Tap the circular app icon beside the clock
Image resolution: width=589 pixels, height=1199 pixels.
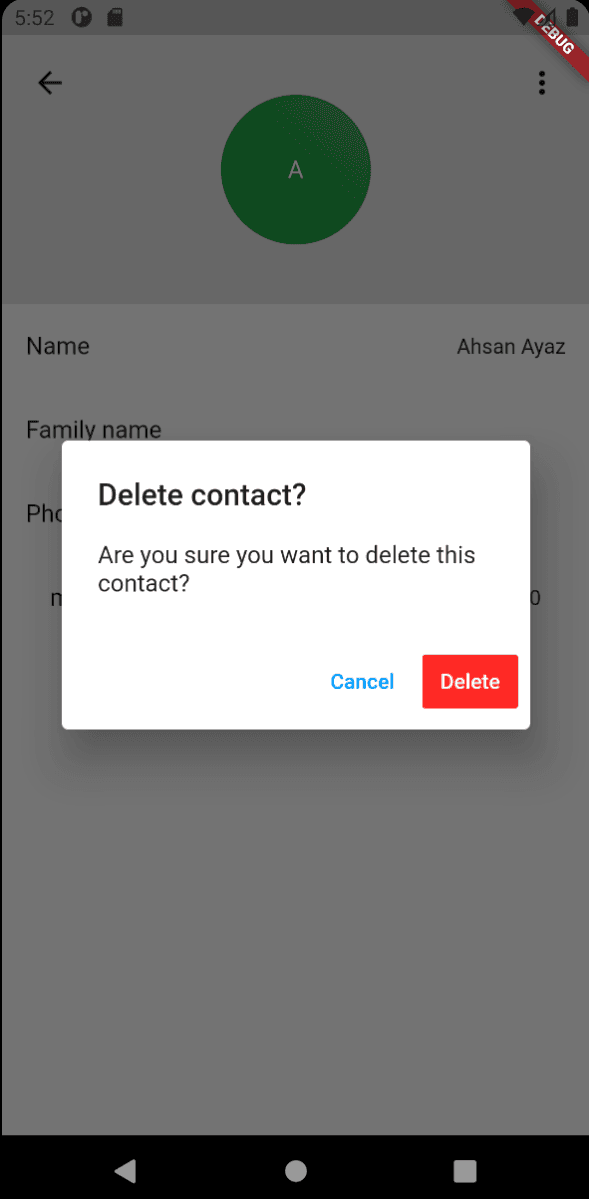[81, 18]
